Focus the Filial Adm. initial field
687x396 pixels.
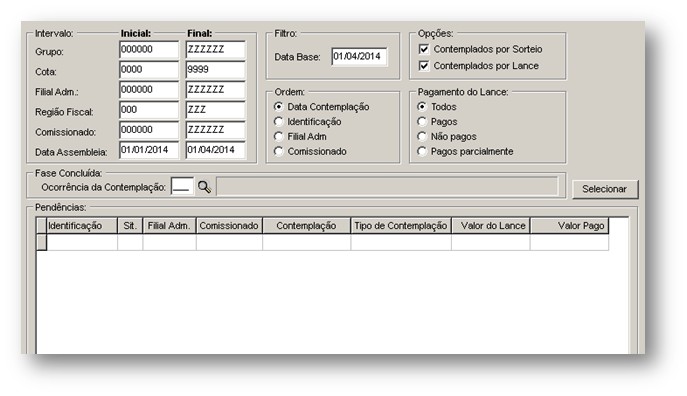tap(149, 90)
